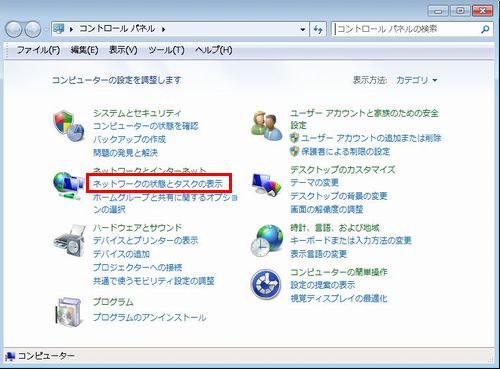Open the Network and Internet globe icon
The height and width of the screenshot is (369, 500).
68,185
